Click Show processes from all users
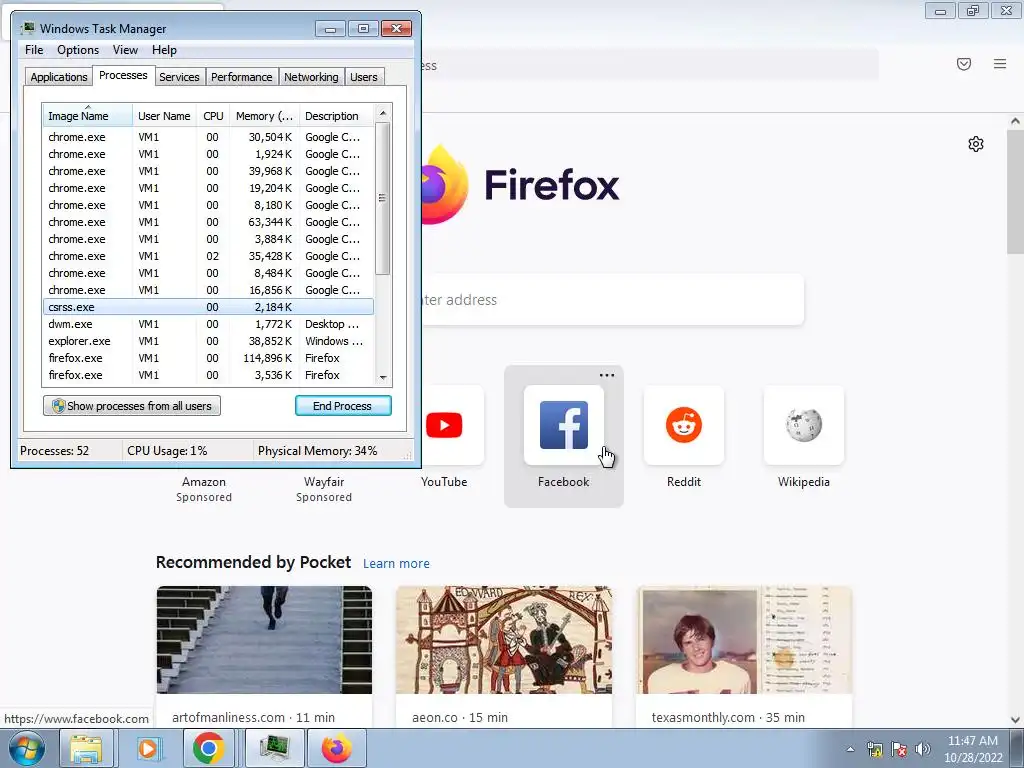 tap(132, 406)
